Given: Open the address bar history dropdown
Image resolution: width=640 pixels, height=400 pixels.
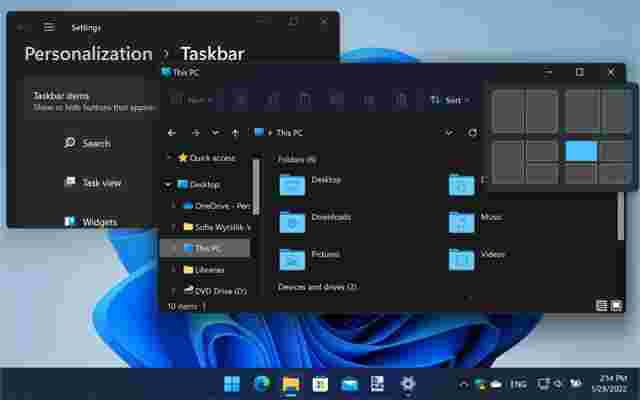Looking at the screenshot, I should click(x=449, y=133).
